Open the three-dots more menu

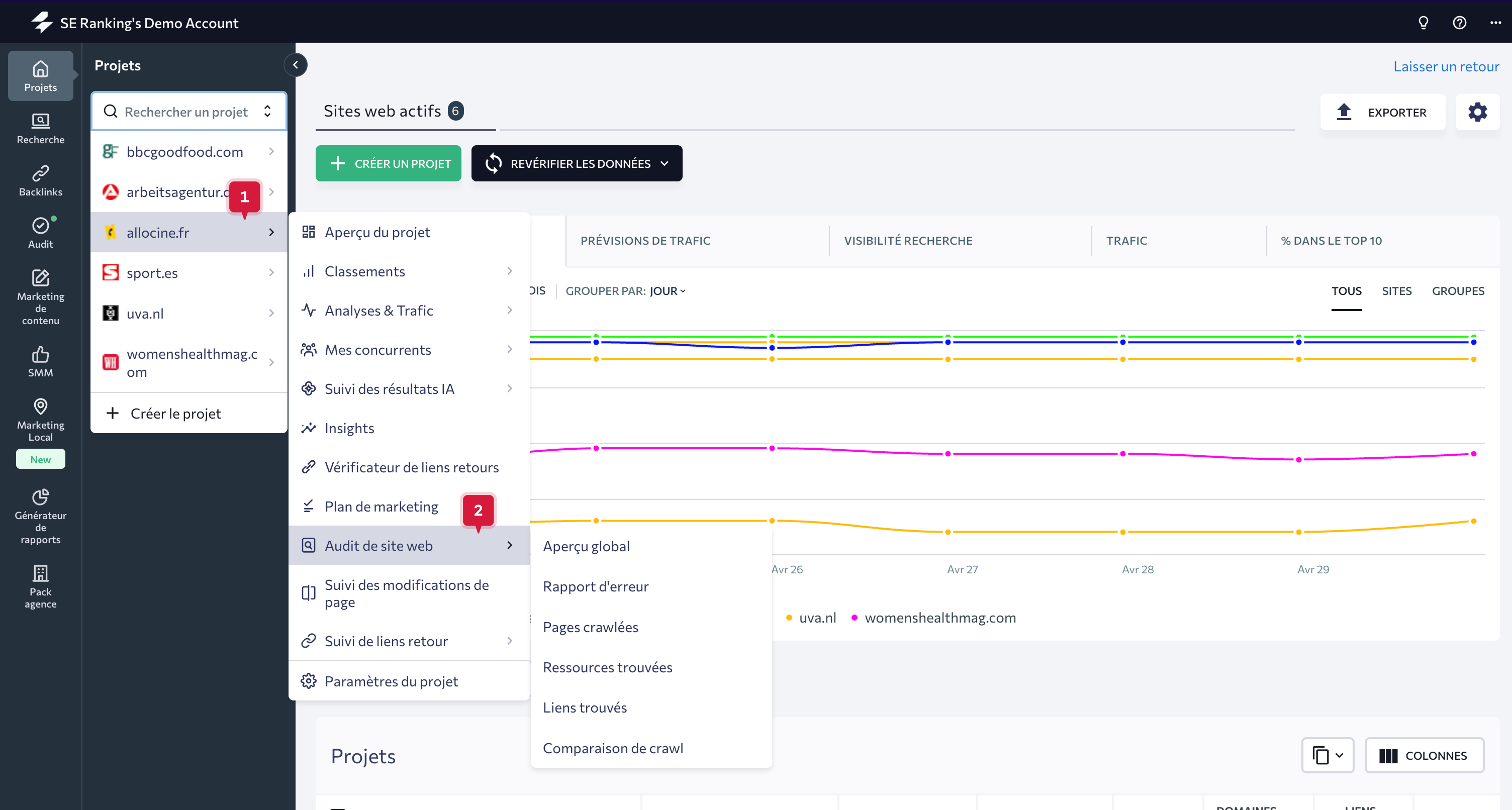point(1495,23)
